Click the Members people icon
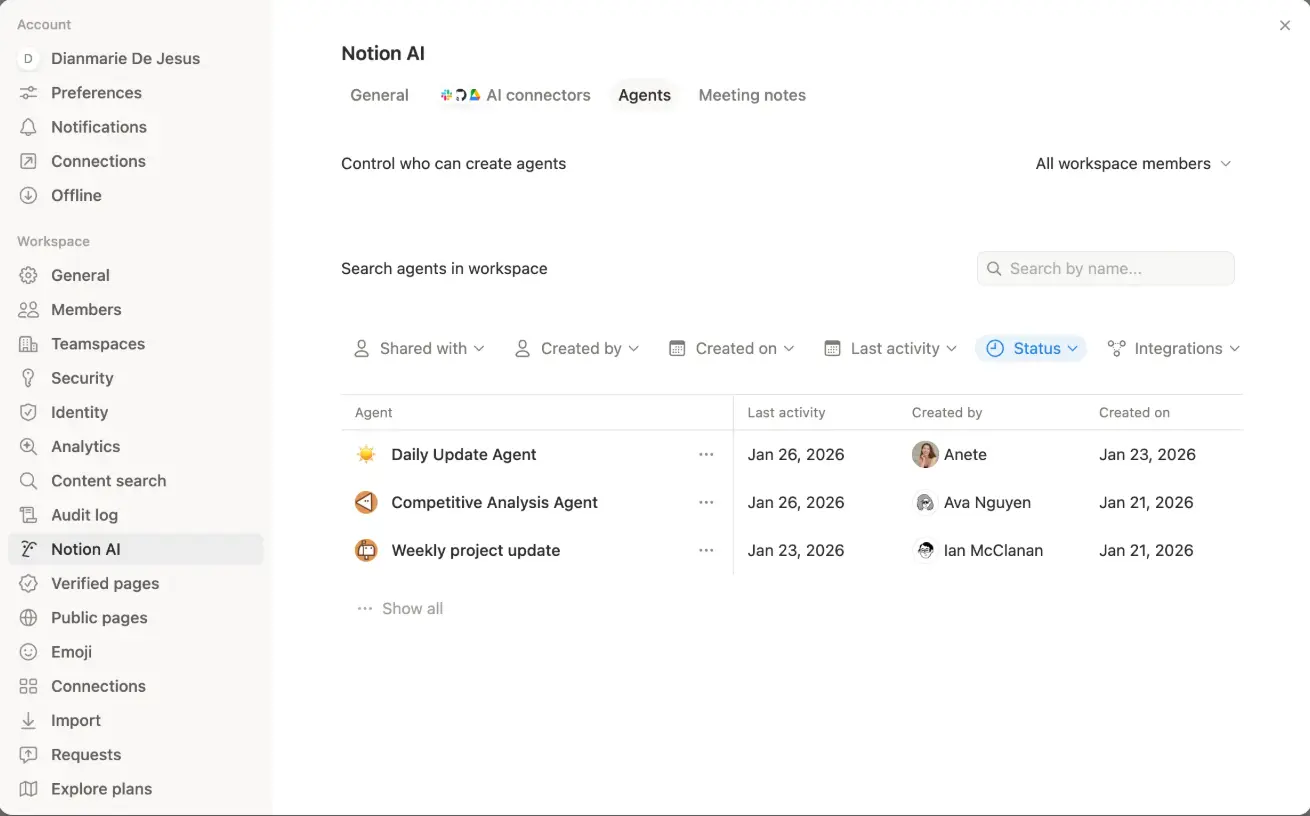Image resolution: width=1310 pixels, height=816 pixels. click(x=29, y=310)
